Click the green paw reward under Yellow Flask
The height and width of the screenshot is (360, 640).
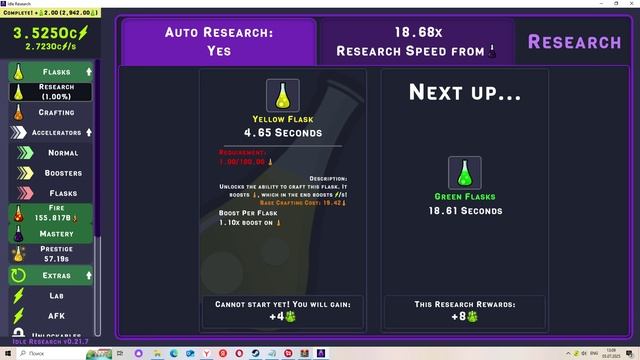tap(290, 316)
